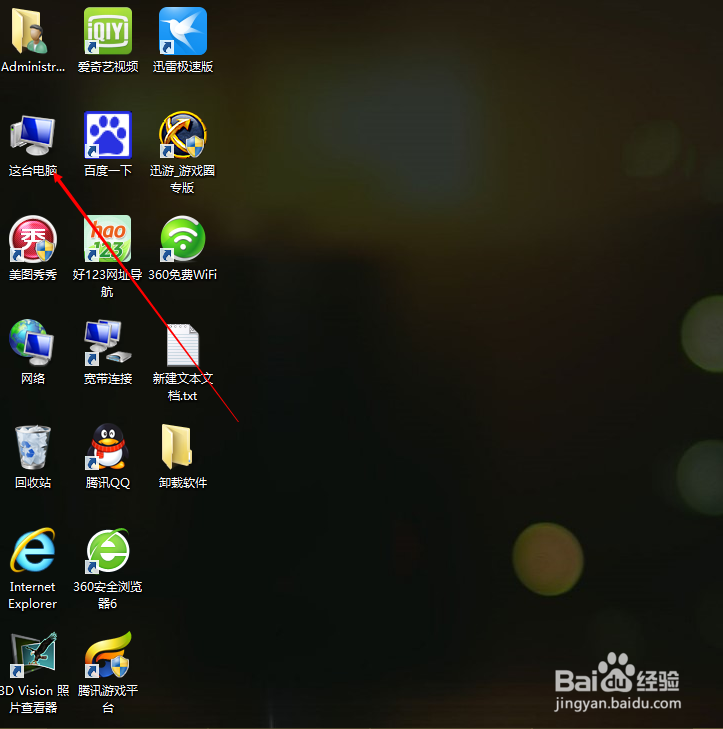Open the 卸载软件 folder
723x729 pixels.
(x=177, y=446)
